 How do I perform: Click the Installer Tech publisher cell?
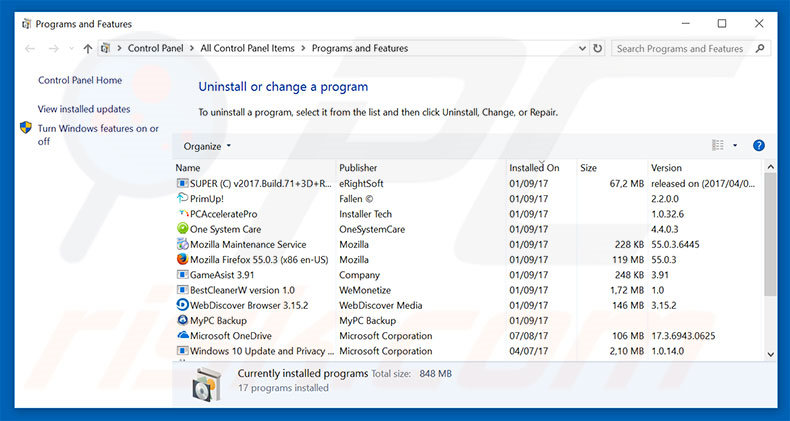(365, 214)
